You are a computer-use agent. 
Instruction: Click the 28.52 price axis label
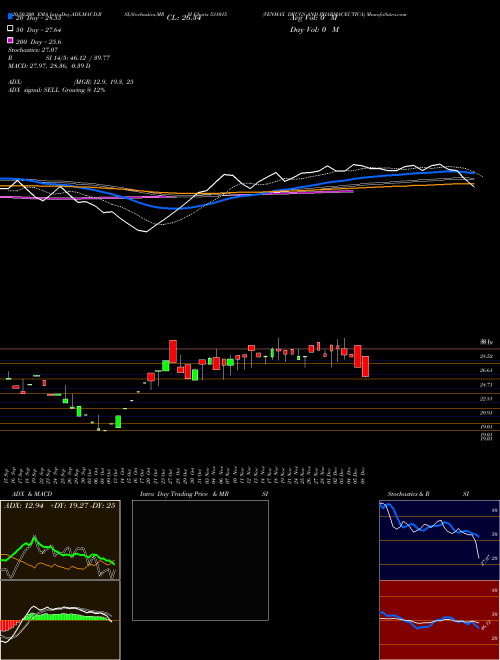[x=486, y=356]
